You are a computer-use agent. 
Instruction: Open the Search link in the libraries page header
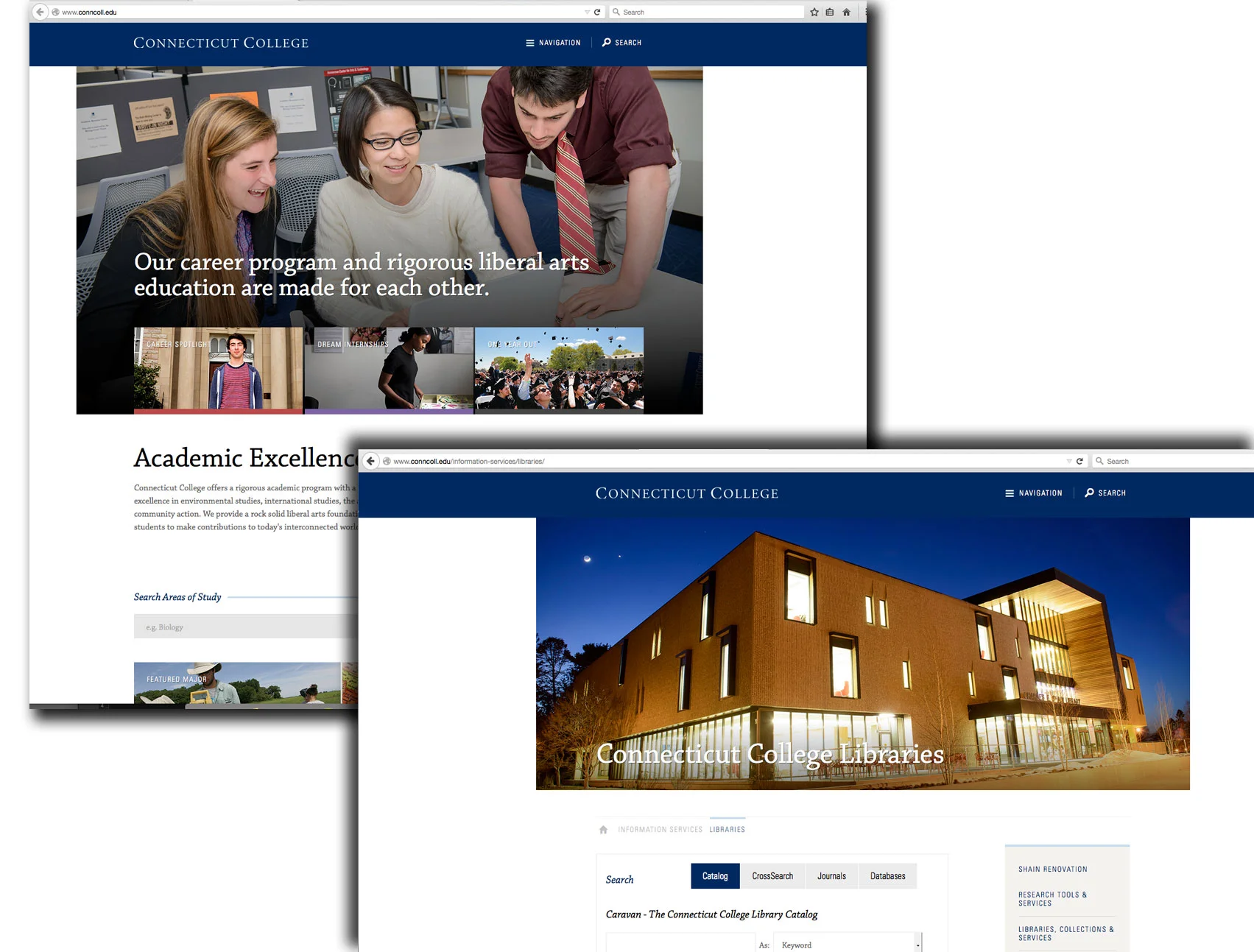tap(1105, 493)
